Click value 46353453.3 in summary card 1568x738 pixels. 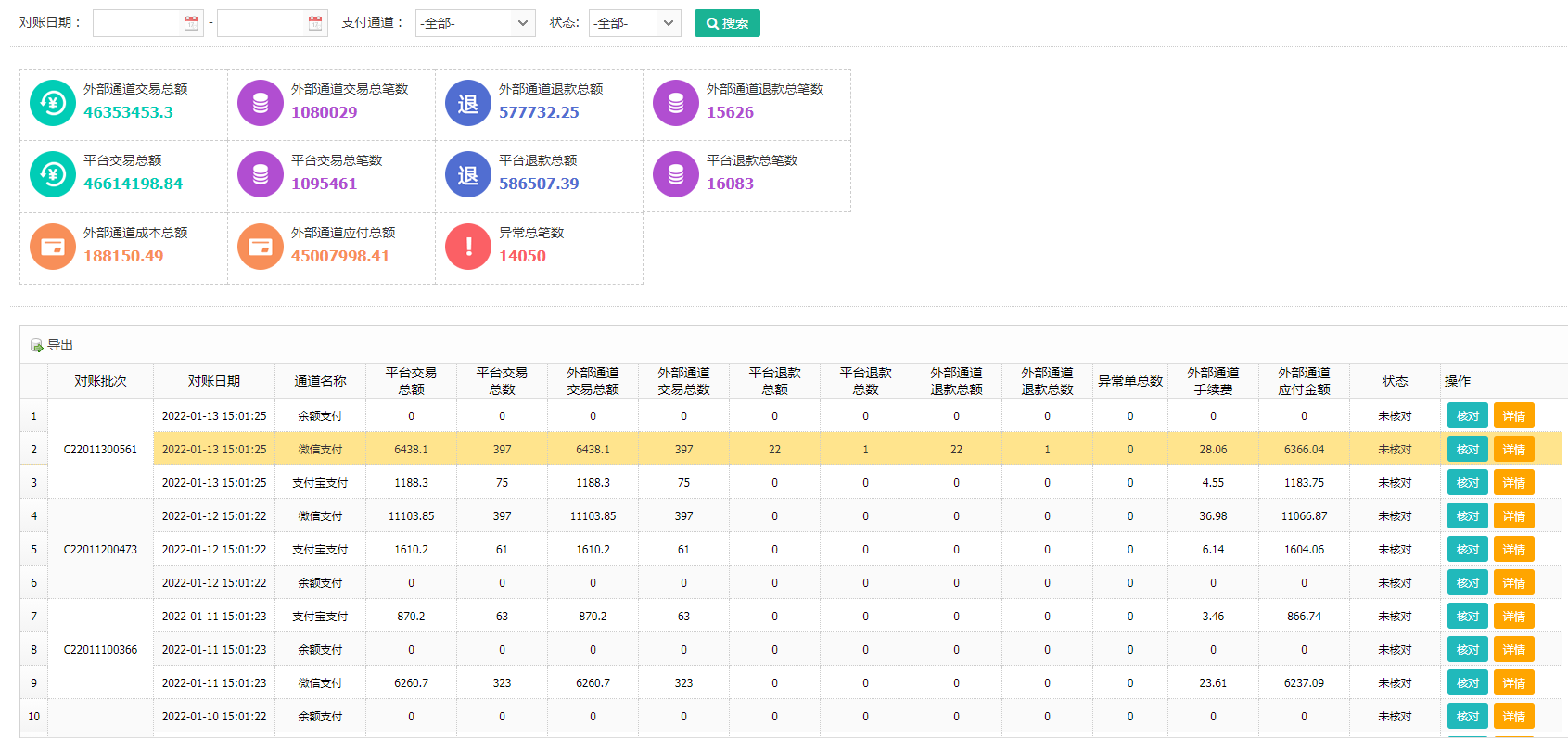tap(128, 112)
